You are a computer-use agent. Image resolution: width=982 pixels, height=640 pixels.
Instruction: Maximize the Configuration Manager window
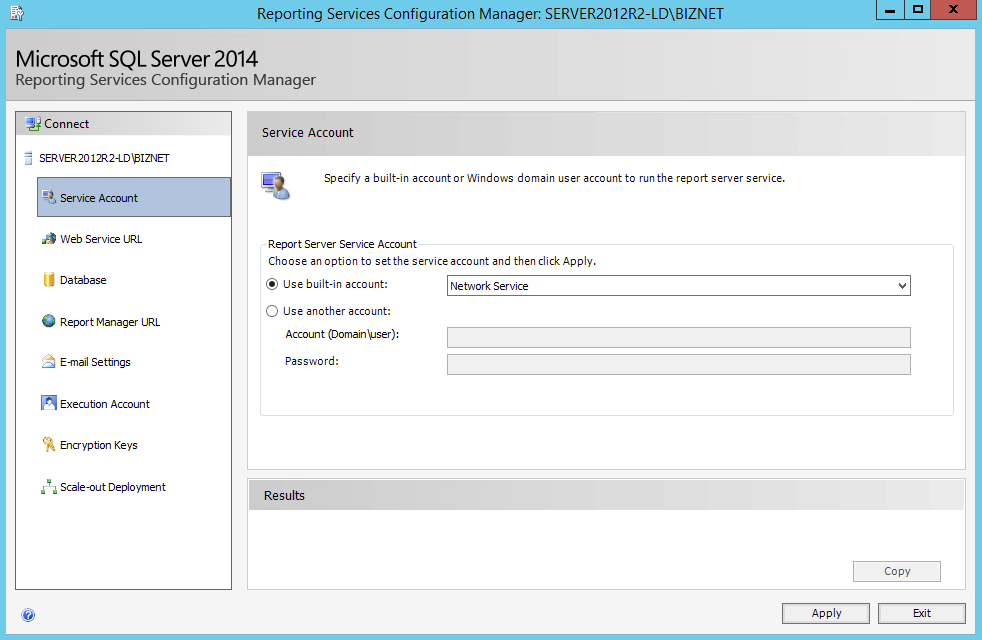point(917,10)
